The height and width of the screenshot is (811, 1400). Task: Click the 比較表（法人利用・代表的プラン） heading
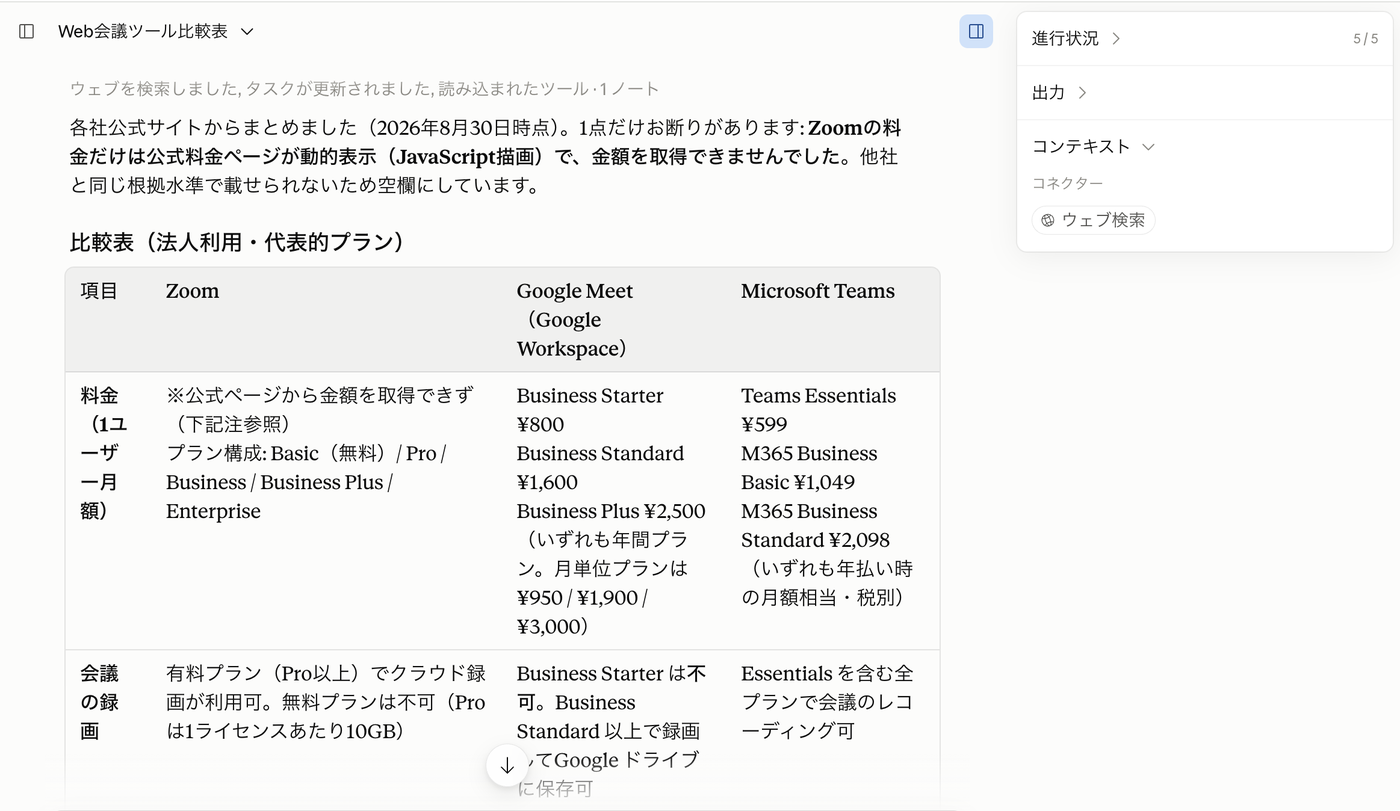click(240, 242)
